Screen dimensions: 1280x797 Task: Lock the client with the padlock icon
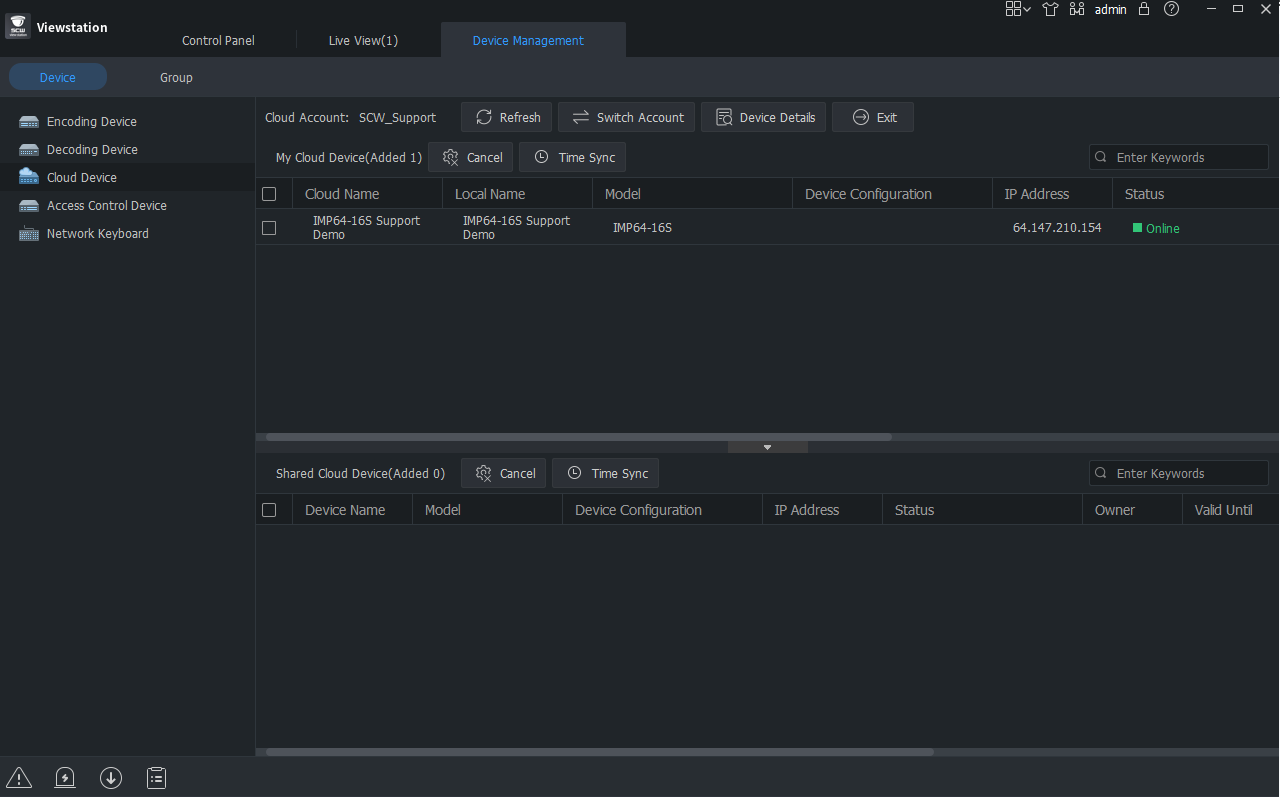[1144, 9]
